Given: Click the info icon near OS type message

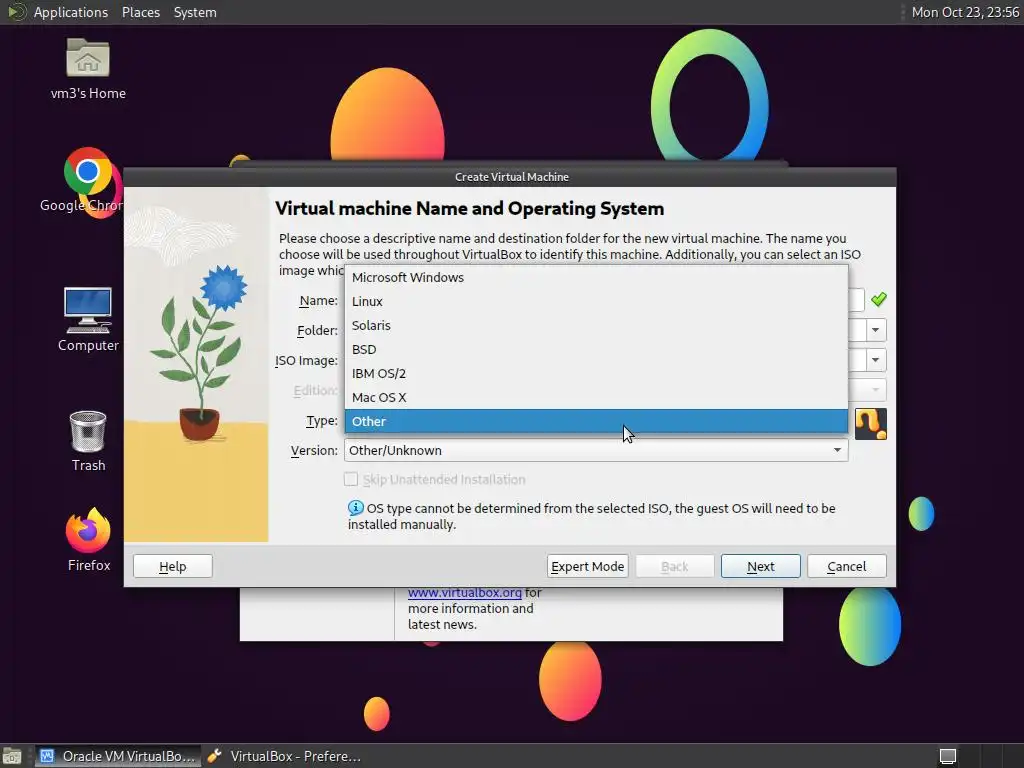Looking at the screenshot, I should point(355,507).
